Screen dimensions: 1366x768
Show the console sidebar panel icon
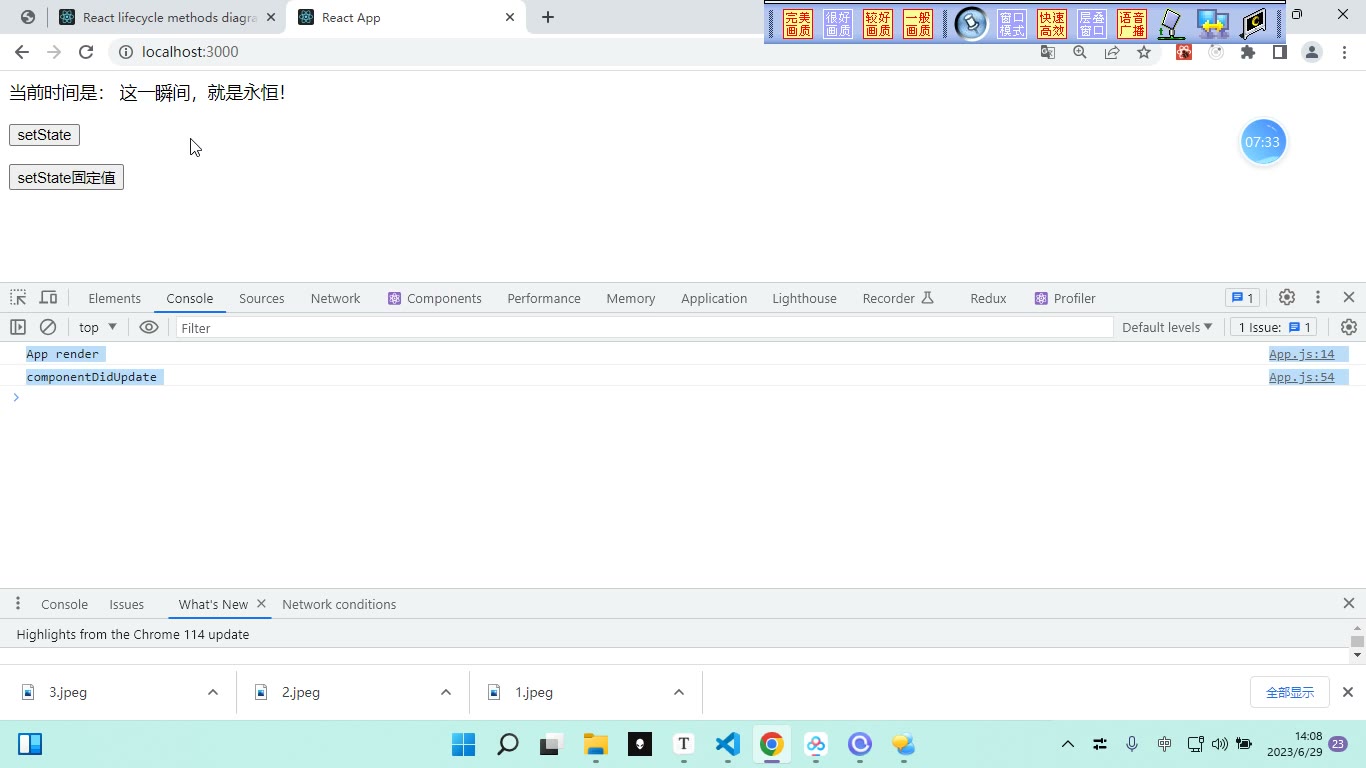point(17,327)
